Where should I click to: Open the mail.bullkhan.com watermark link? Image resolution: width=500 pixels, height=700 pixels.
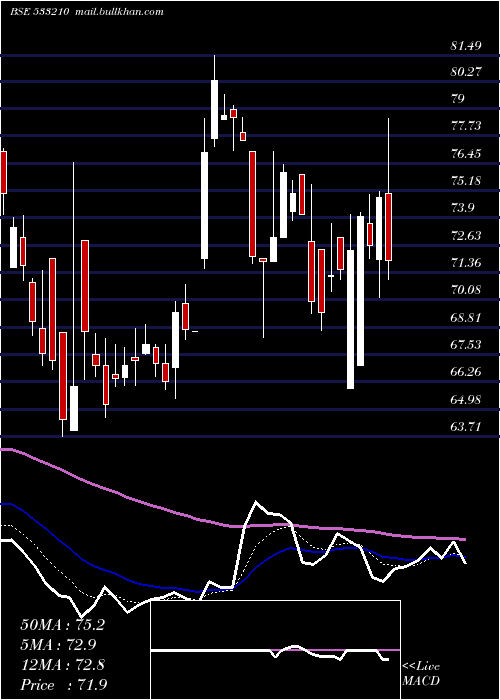tap(118, 12)
